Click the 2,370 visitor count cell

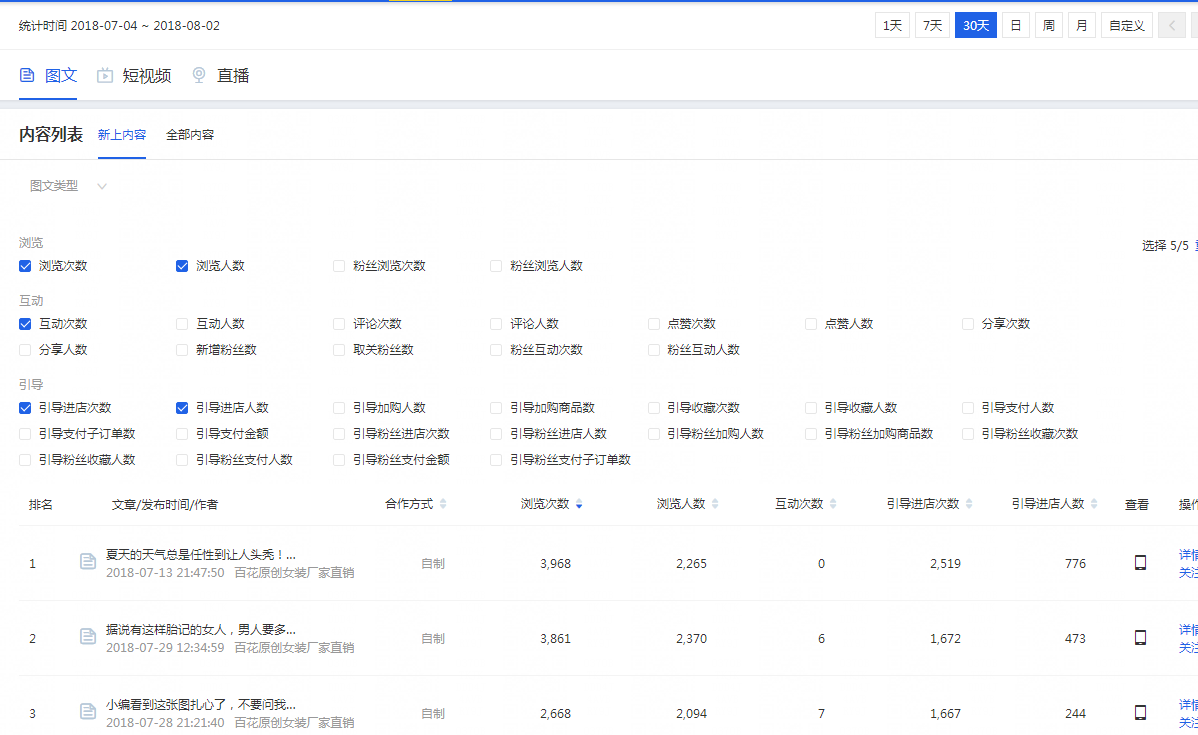pos(691,639)
